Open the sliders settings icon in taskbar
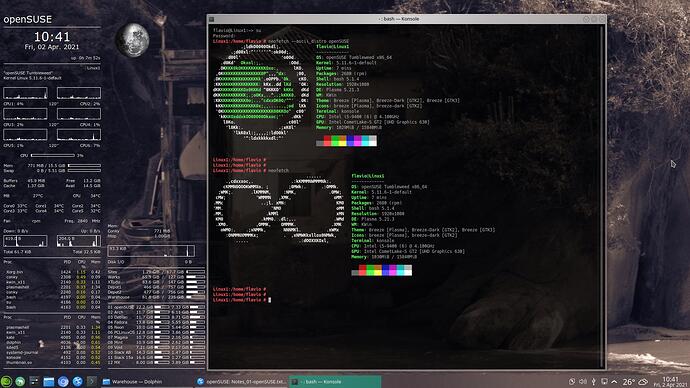Screen dimensions: 690x388 point(34,381)
